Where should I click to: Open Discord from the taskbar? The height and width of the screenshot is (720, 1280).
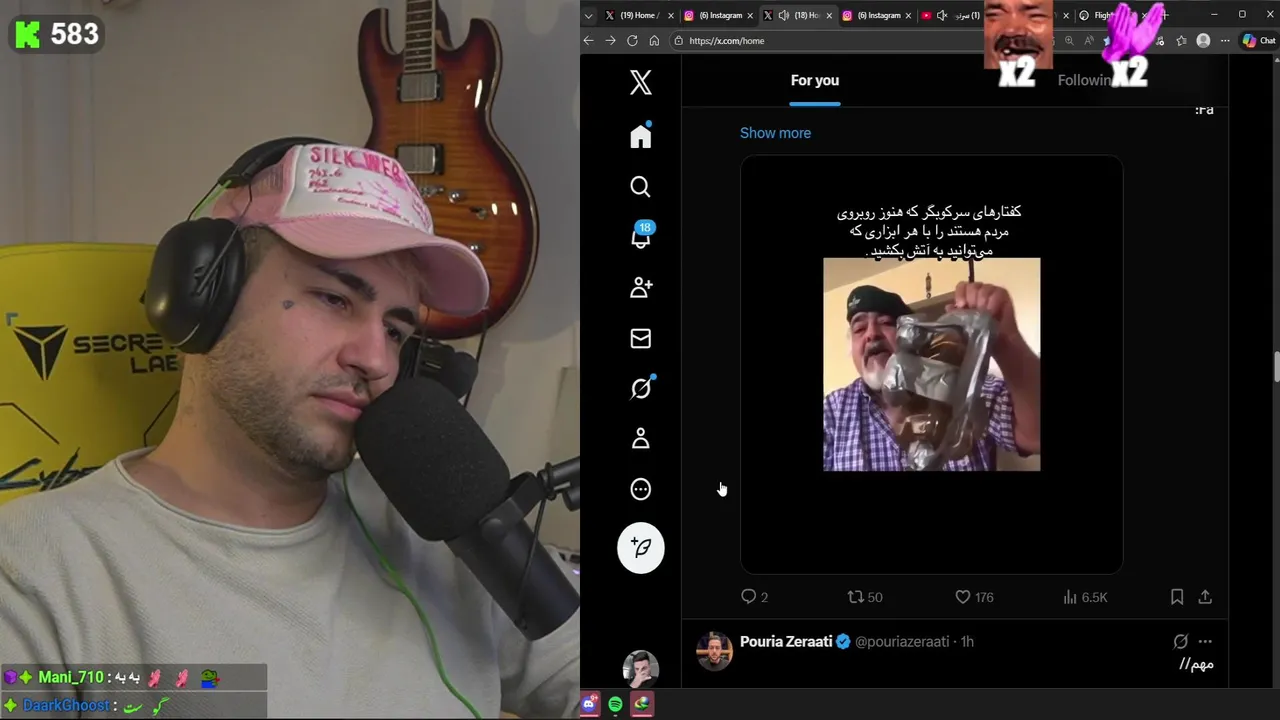590,704
